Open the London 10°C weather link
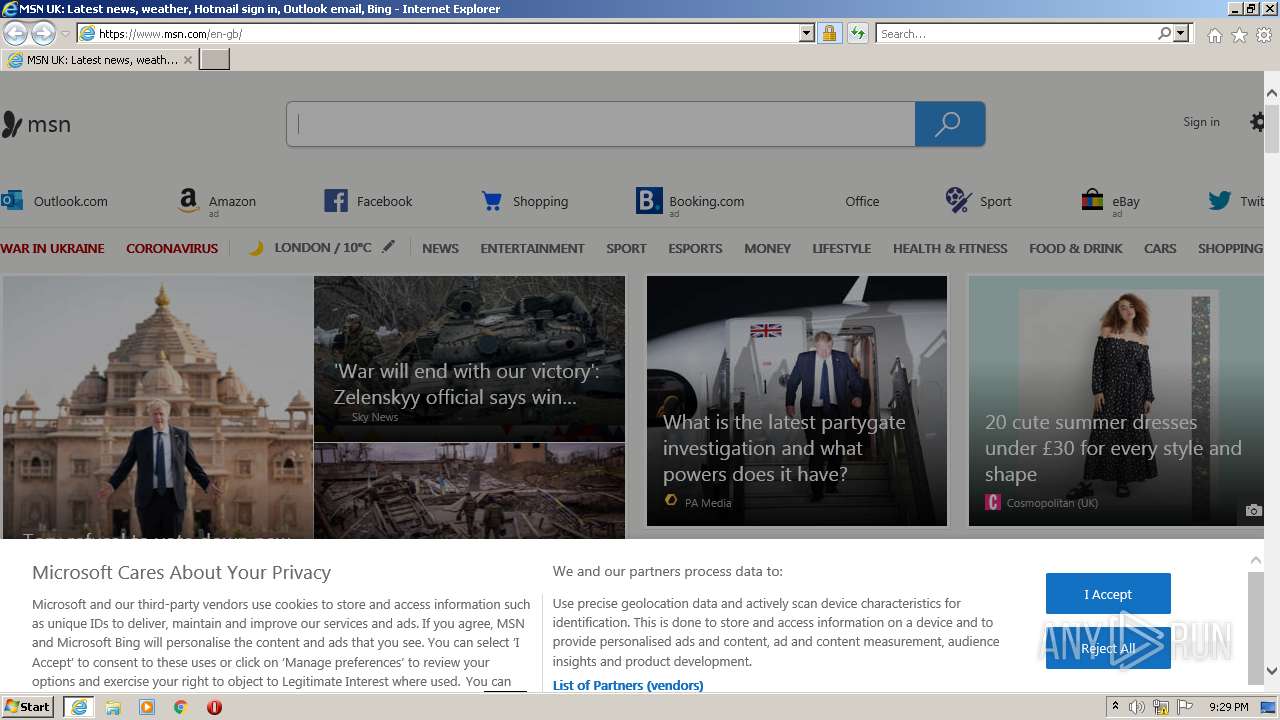This screenshot has width=1280, height=720. point(323,247)
